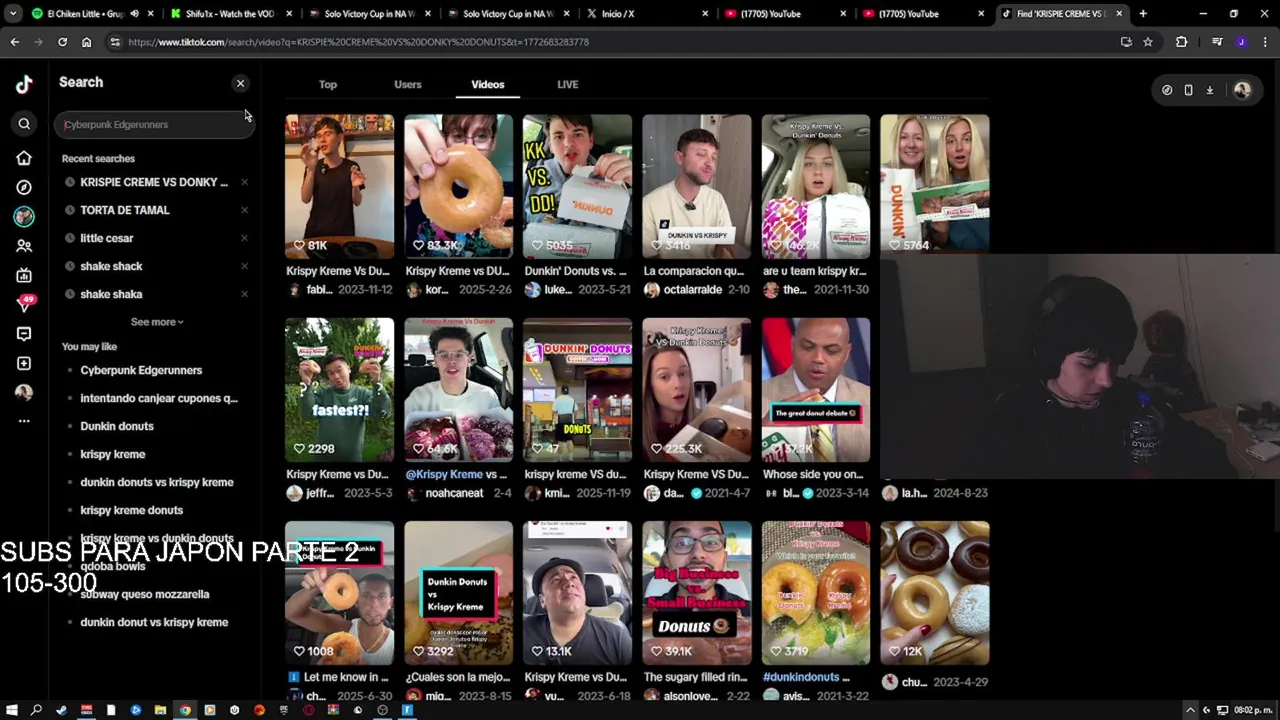The height and width of the screenshot is (720, 1280).
Task: Select recent search TORTA DE TAMAL
Action: (x=125, y=210)
